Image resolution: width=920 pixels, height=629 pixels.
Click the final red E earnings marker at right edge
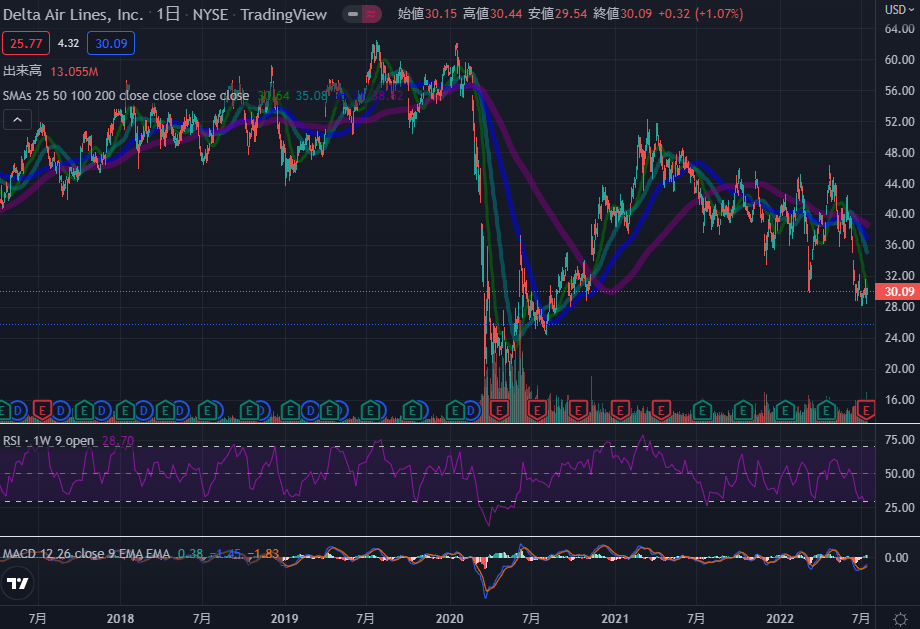(866, 410)
